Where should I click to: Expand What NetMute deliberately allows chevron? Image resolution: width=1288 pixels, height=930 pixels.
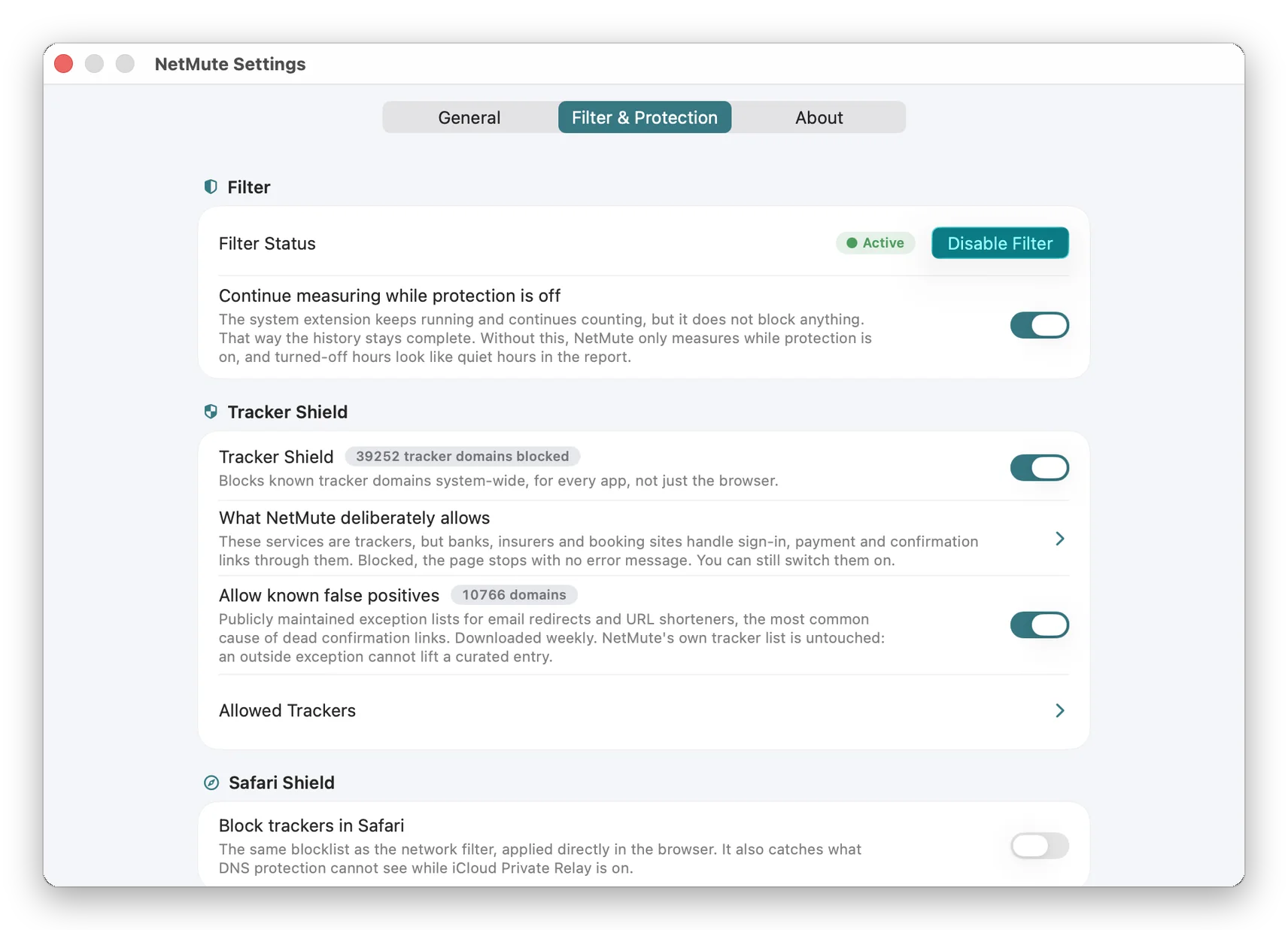tap(1059, 539)
